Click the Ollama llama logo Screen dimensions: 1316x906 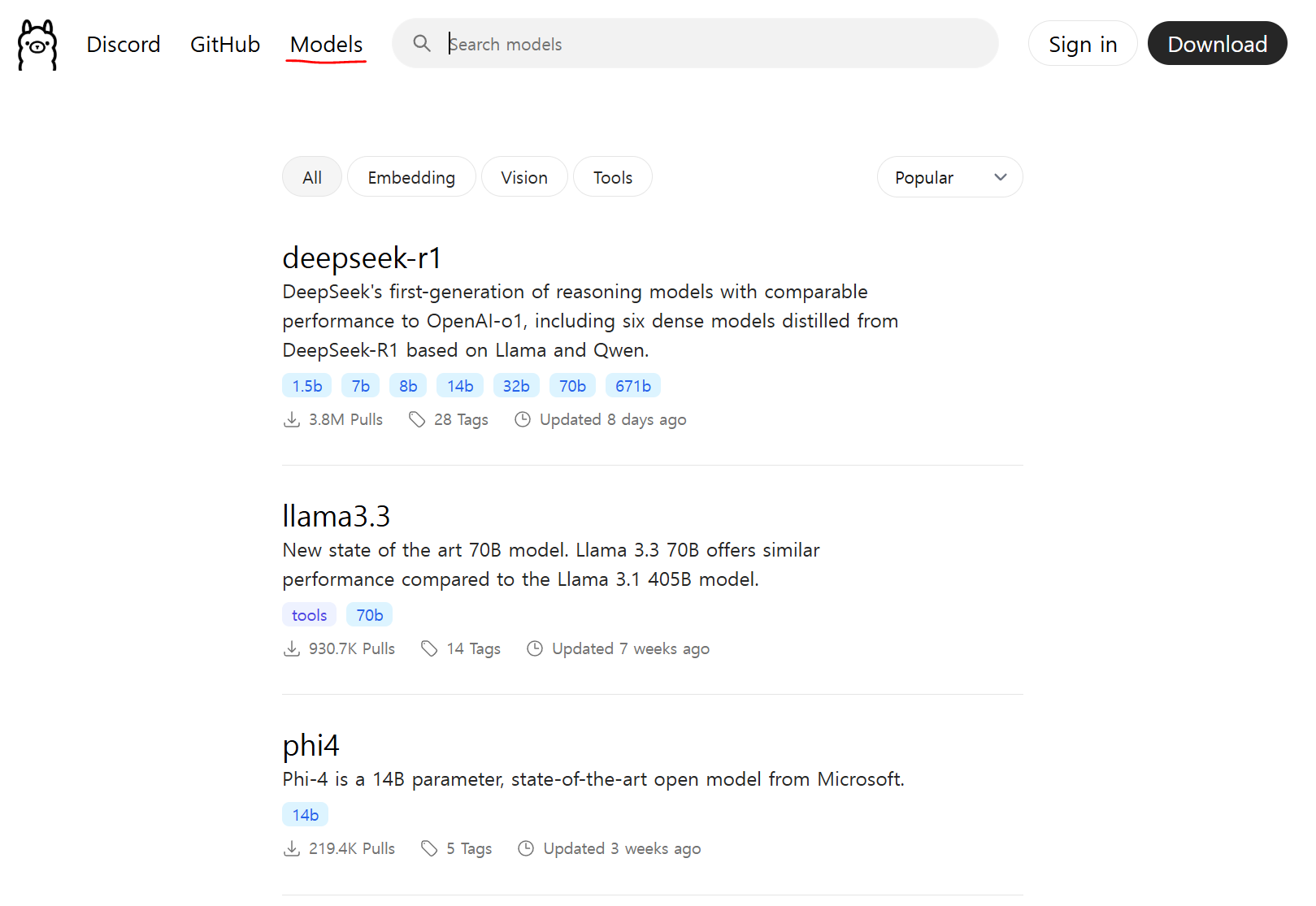(x=37, y=45)
